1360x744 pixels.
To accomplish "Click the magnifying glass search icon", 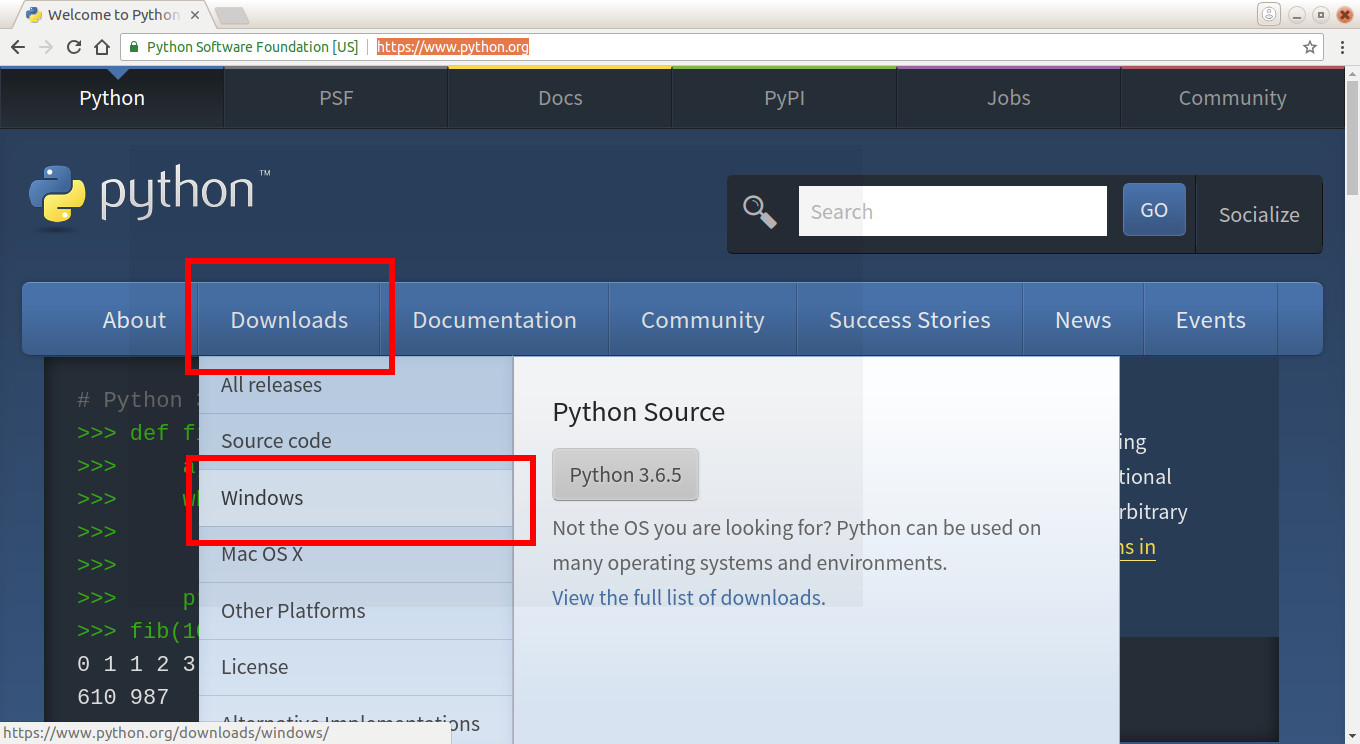I will 760,212.
